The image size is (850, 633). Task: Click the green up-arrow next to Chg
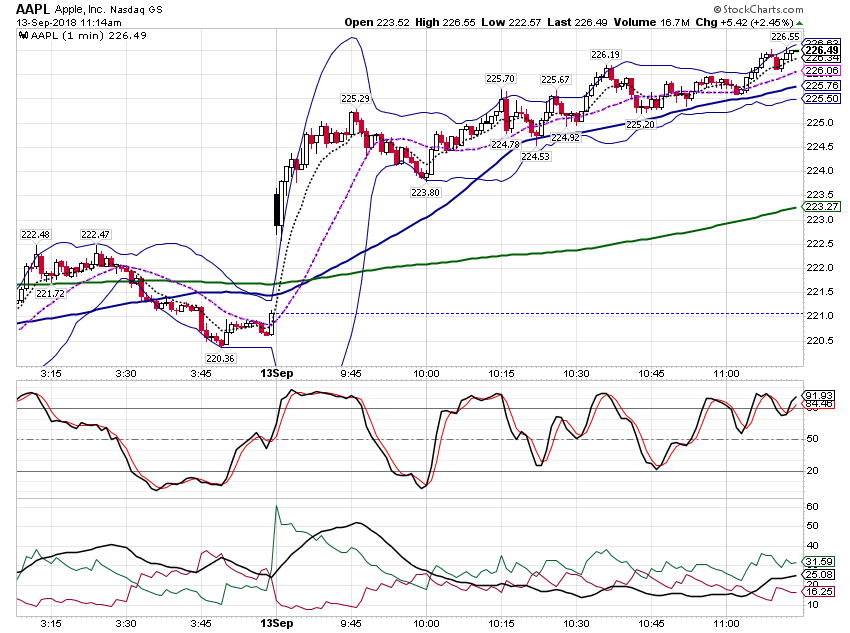(x=800, y=23)
